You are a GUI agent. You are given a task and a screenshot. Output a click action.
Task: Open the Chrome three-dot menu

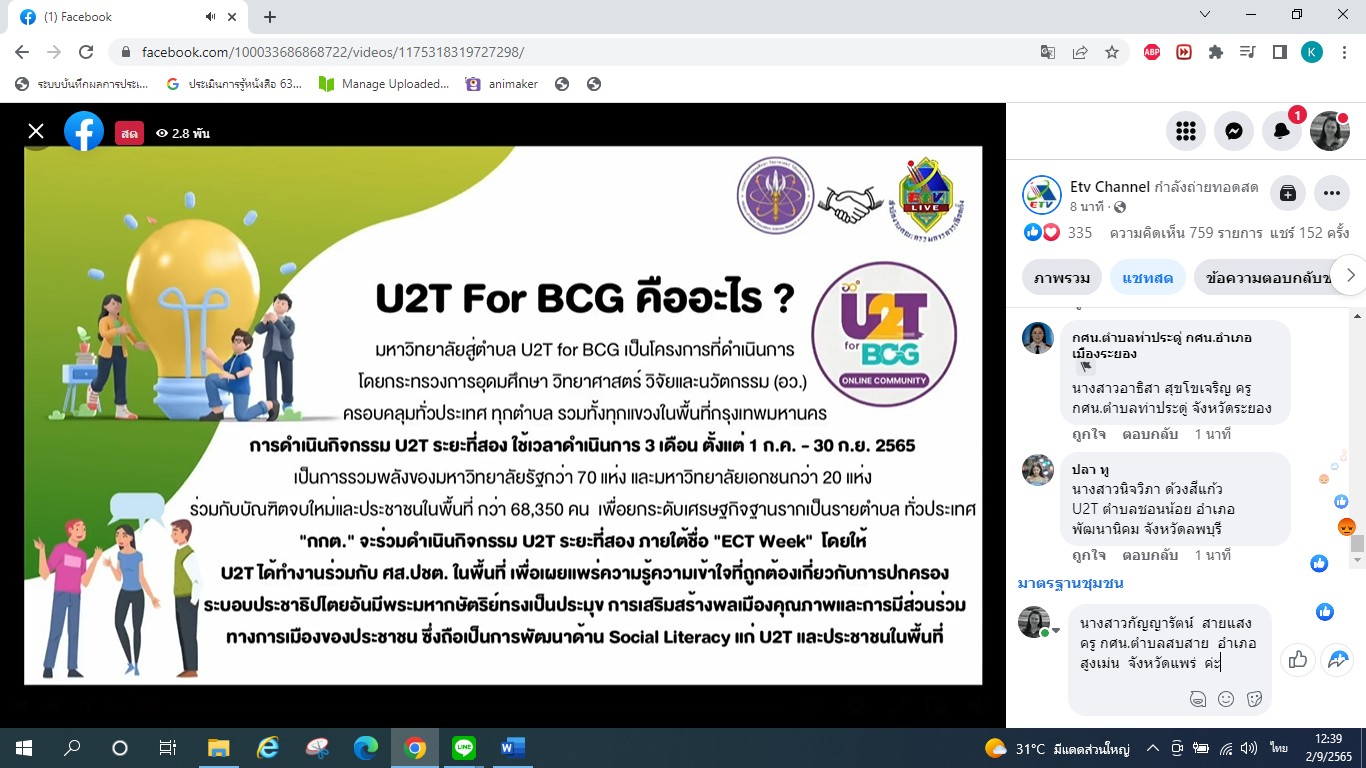point(1344,52)
